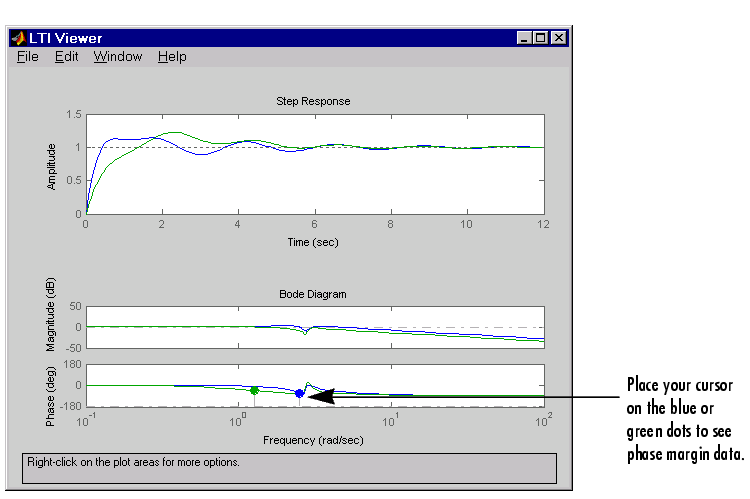The image size is (750, 499).
Task: Open the Help menu
Action: point(172,56)
